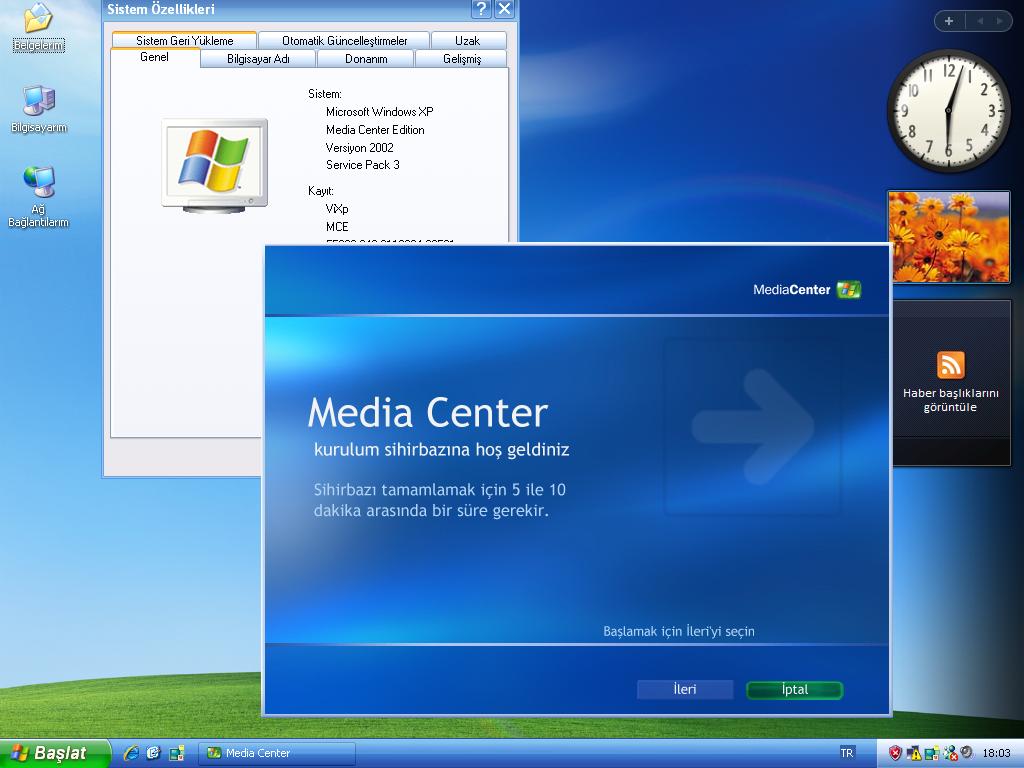The width and height of the screenshot is (1024, 768).
Task: Click the 18:03 taskbar clock
Action: (x=996, y=753)
